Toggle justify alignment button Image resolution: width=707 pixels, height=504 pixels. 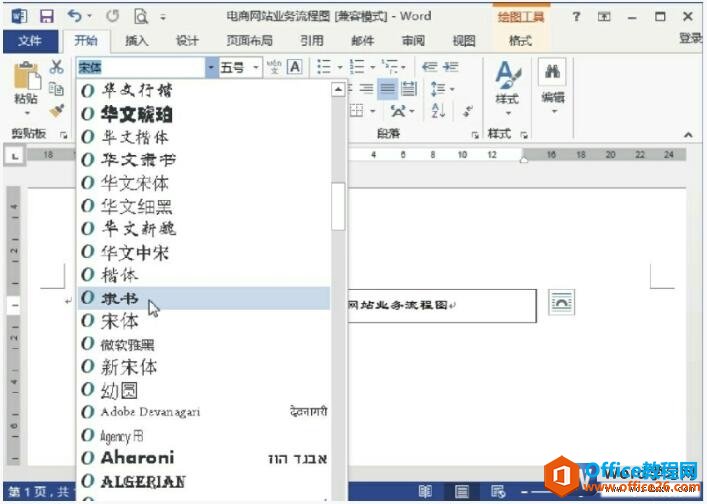387,88
